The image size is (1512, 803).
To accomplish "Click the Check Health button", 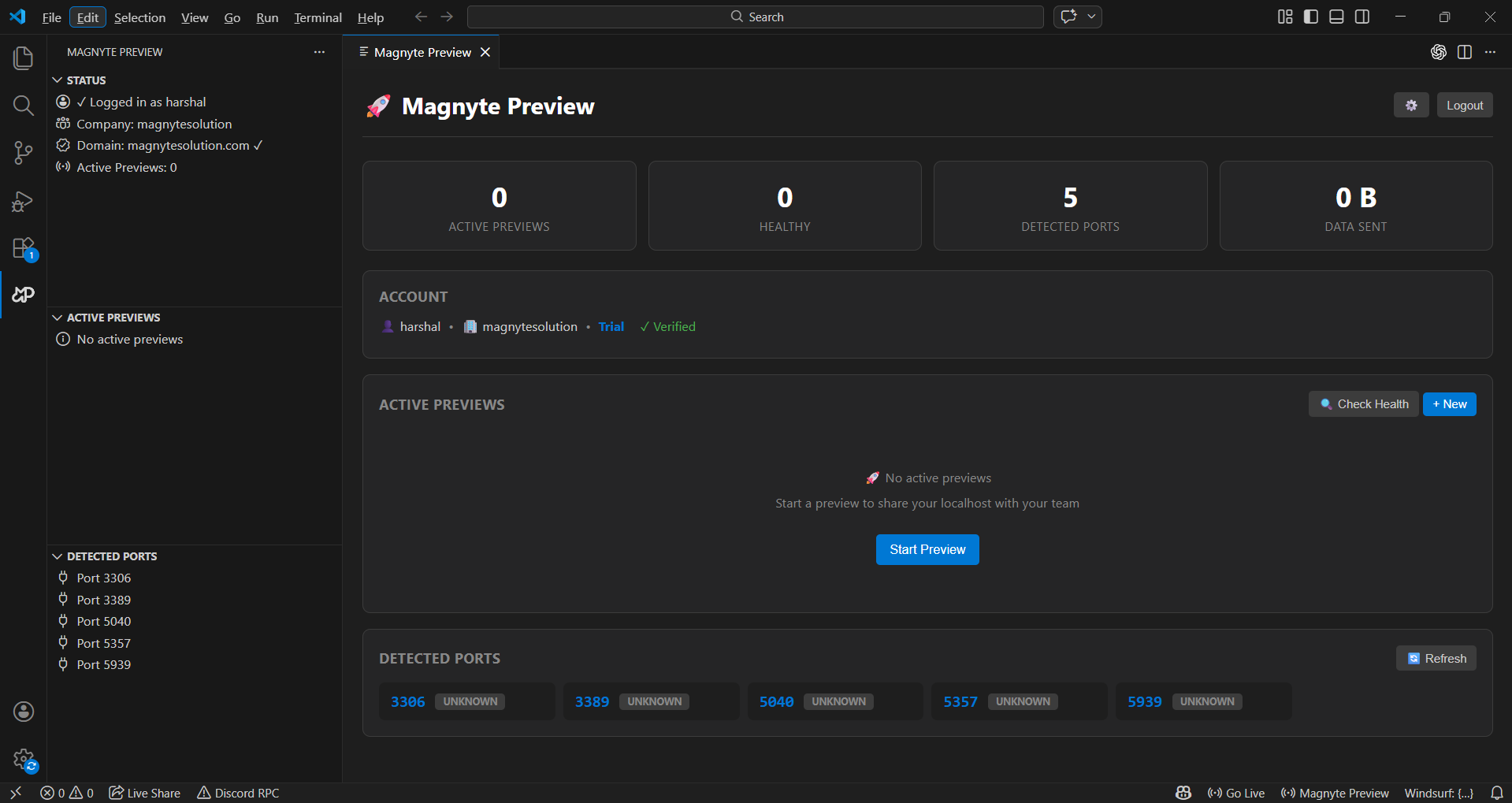I will (x=1363, y=403).
